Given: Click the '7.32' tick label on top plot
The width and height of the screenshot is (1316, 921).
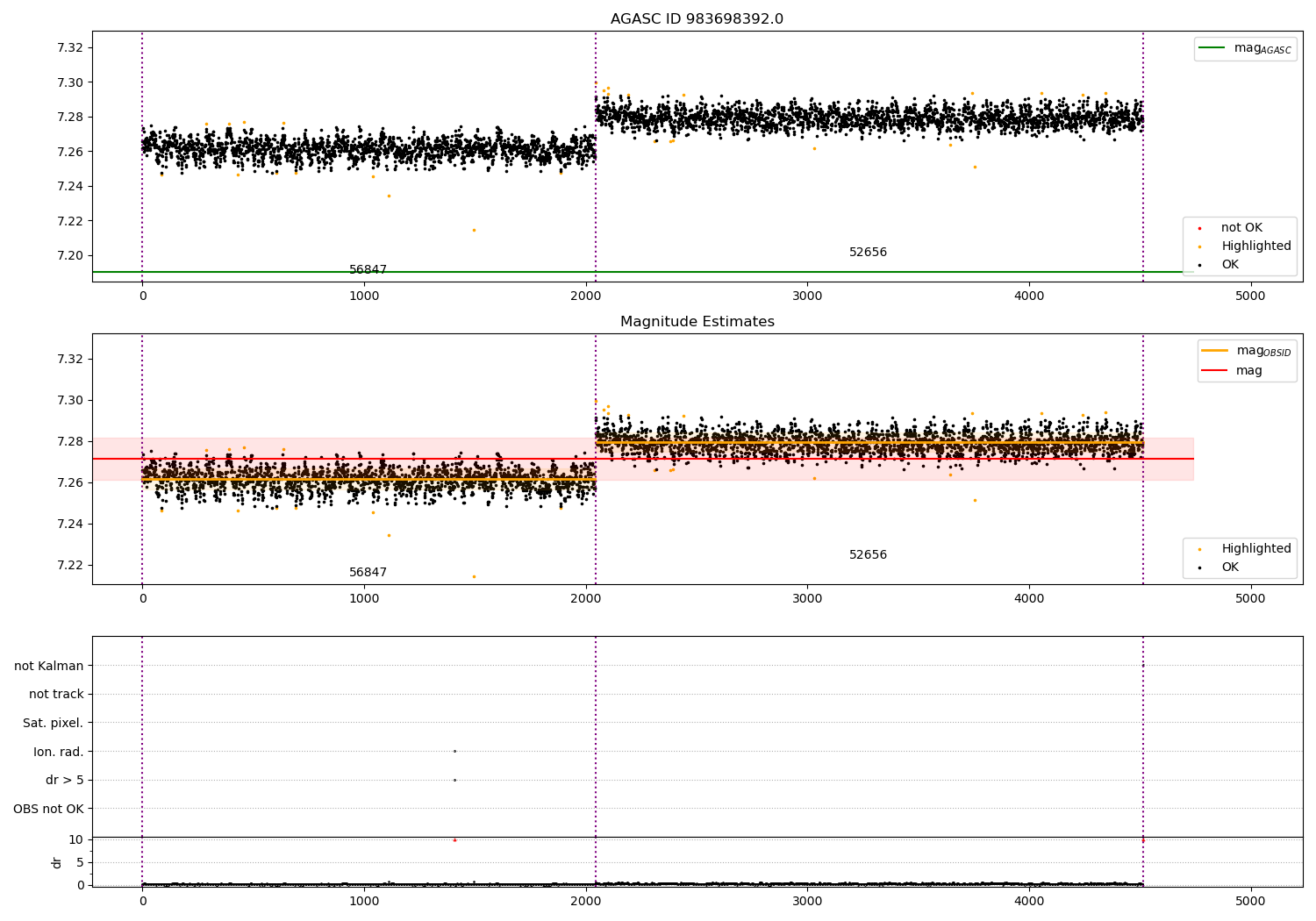Looking at the screenshot, I should [x=70, y=47].
